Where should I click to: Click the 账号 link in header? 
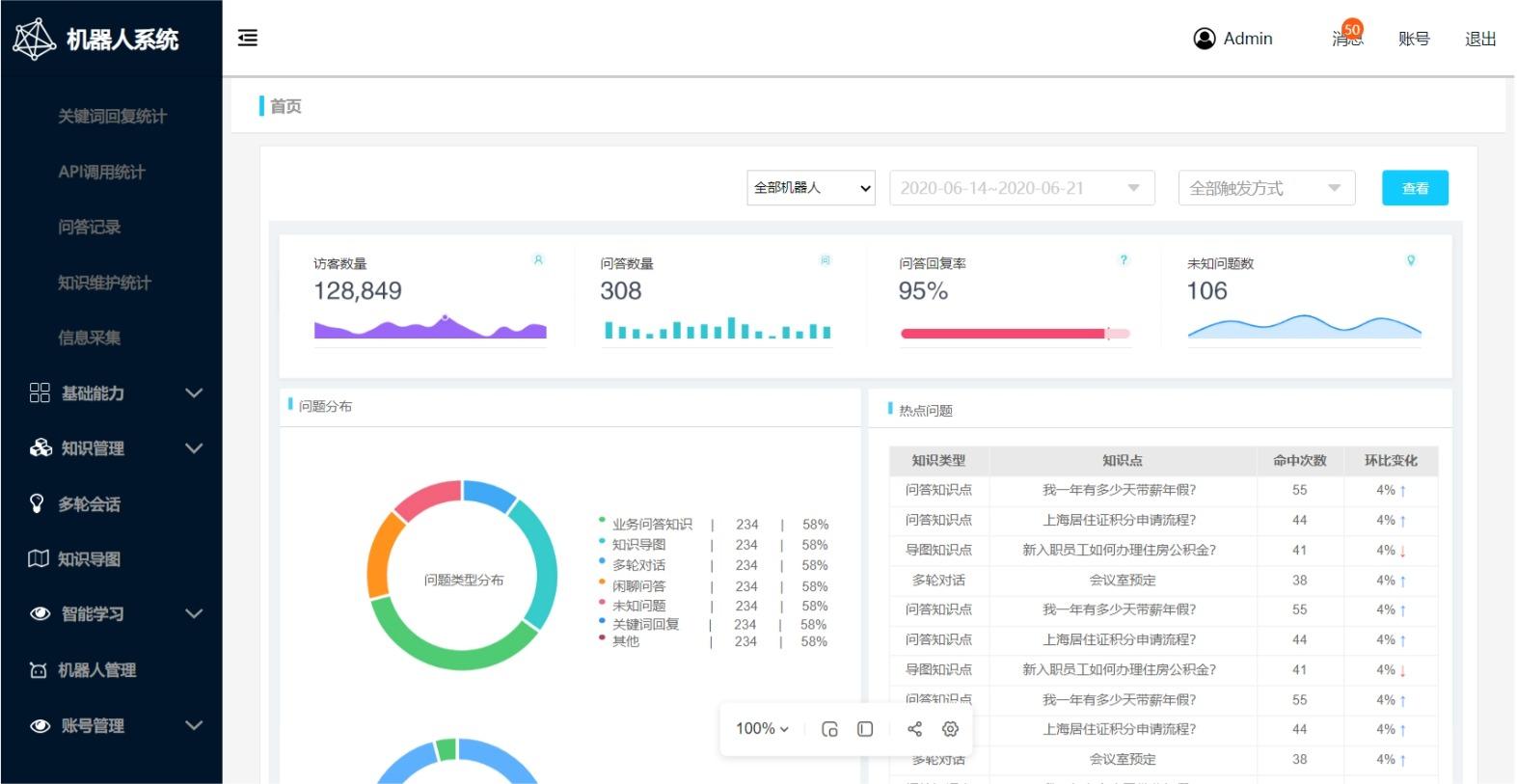coord(1414,39)
